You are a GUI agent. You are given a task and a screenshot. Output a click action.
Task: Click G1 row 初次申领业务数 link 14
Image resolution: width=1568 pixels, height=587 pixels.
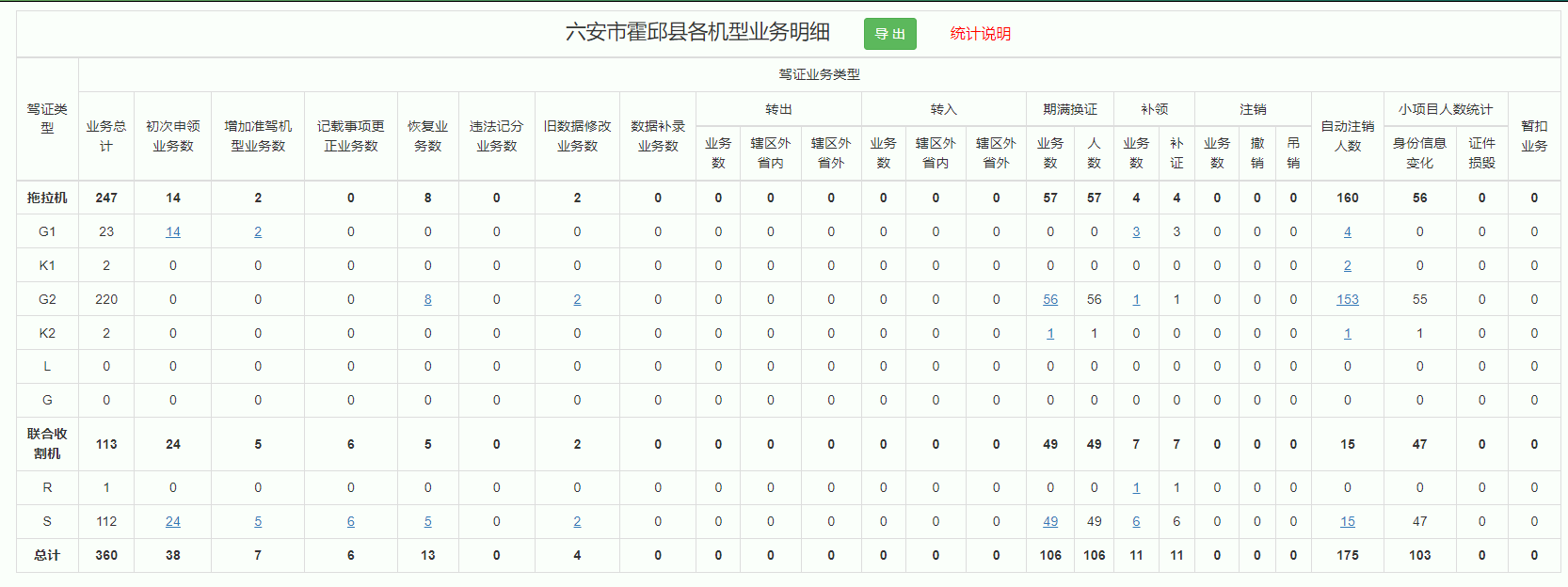173,231
